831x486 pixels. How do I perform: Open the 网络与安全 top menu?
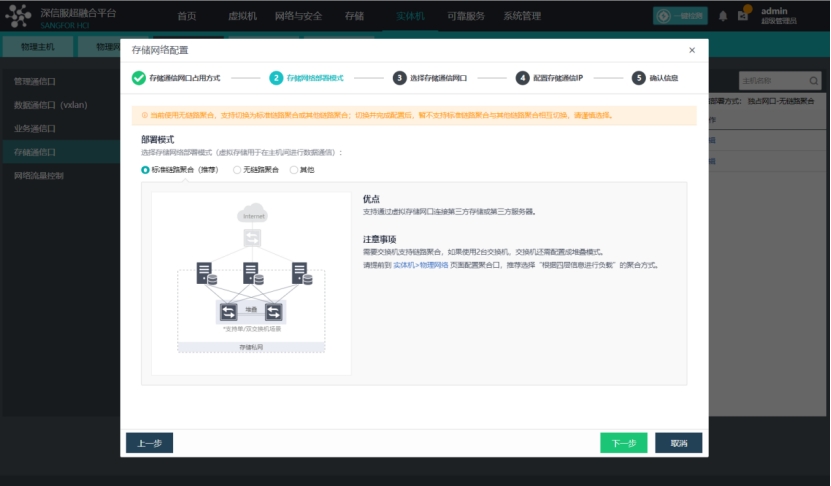coord(298,16)
